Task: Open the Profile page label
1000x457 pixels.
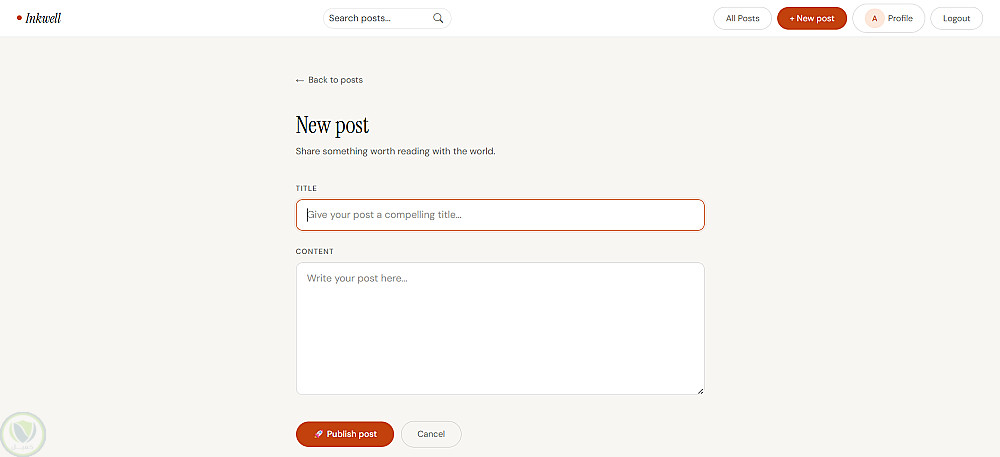Action: click(900, 18)
